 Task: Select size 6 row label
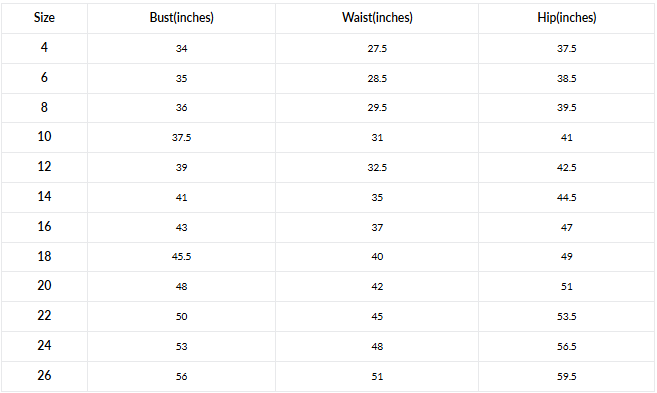click(44, 78)
